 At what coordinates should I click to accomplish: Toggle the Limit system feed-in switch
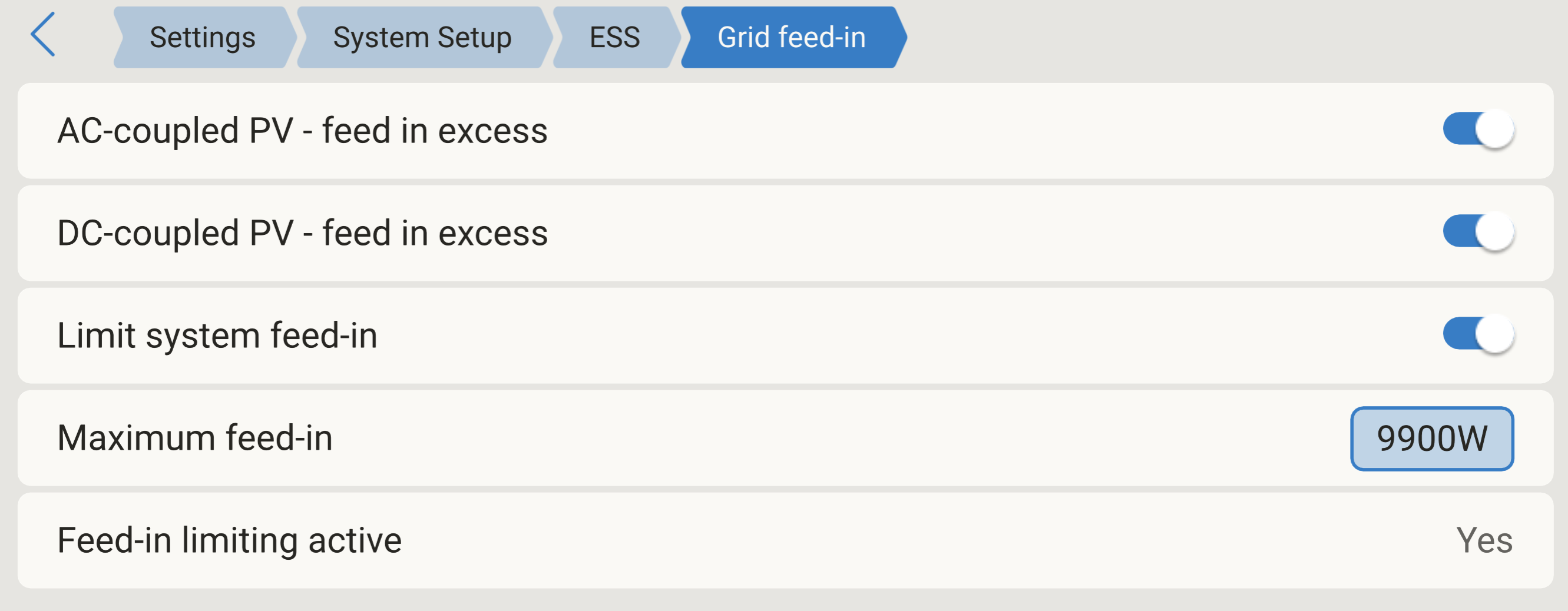(1477, 334)
